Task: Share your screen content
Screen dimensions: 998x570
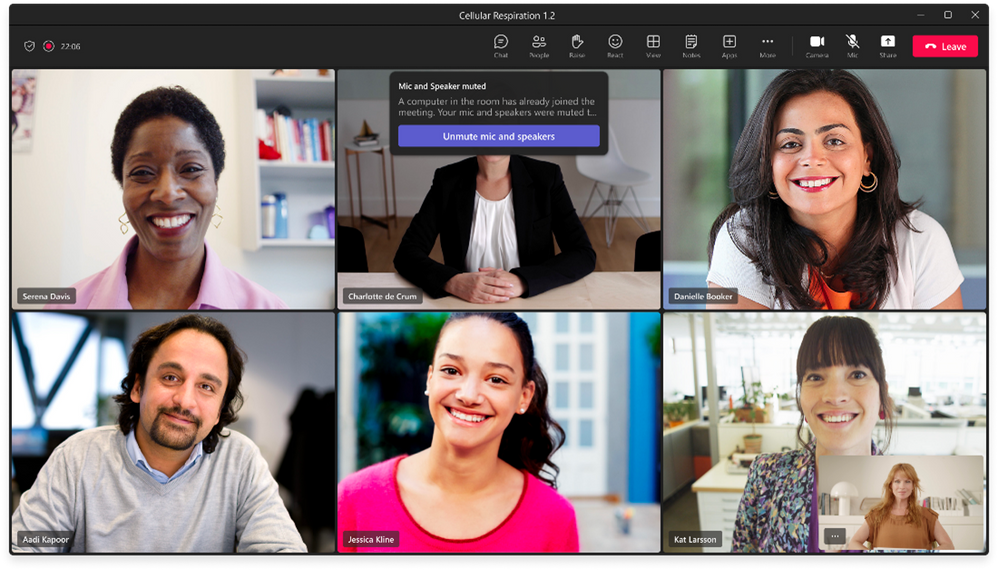Action: click(888, 46)
